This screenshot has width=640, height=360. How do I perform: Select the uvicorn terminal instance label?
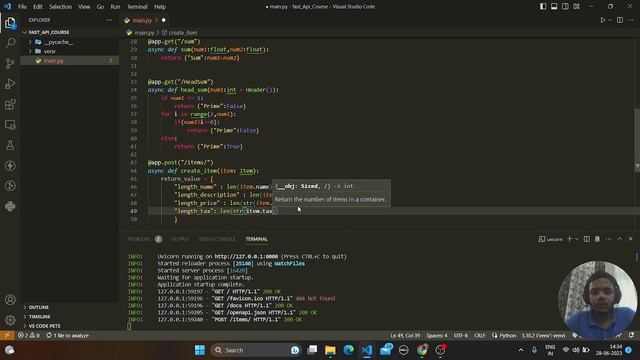pyautogui.click(x=550, y=239)
